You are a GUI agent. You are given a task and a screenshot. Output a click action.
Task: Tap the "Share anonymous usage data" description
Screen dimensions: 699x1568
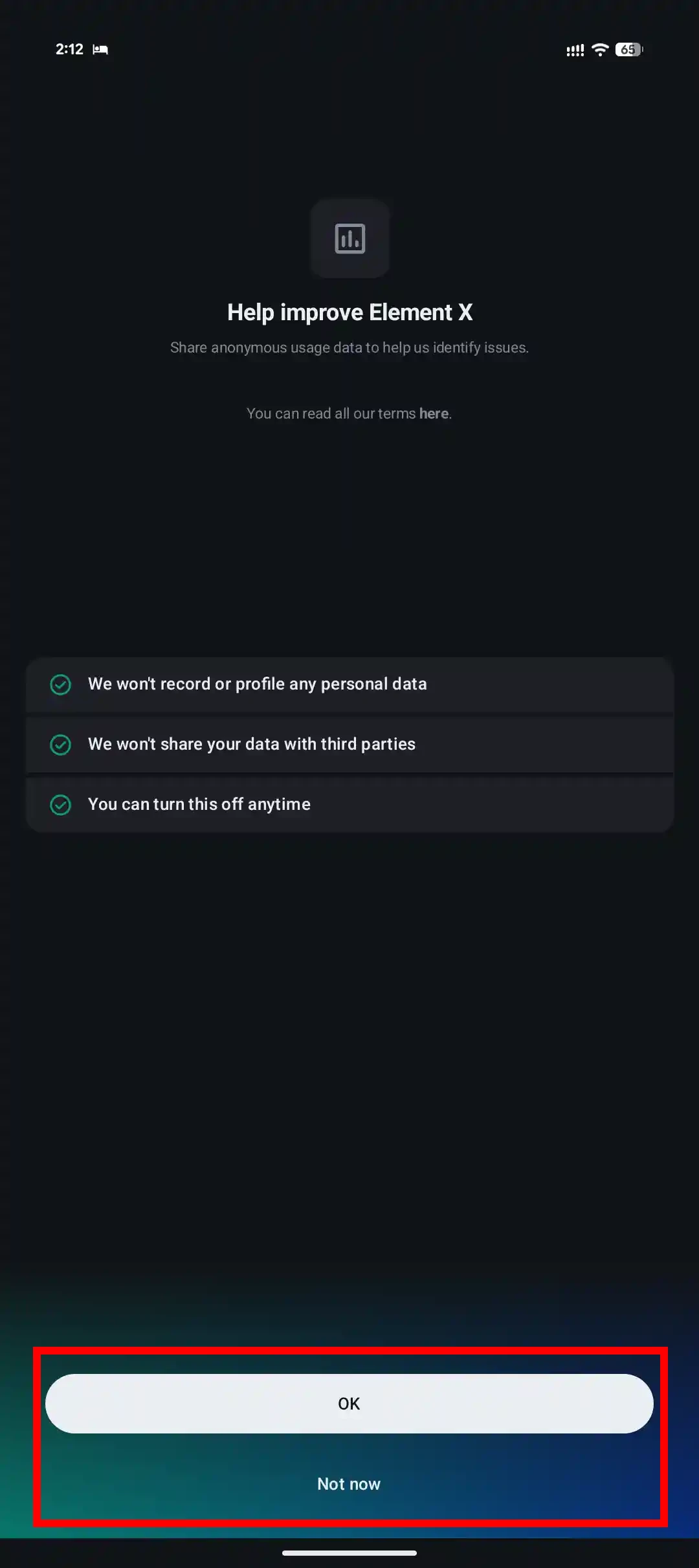(349, 347)
